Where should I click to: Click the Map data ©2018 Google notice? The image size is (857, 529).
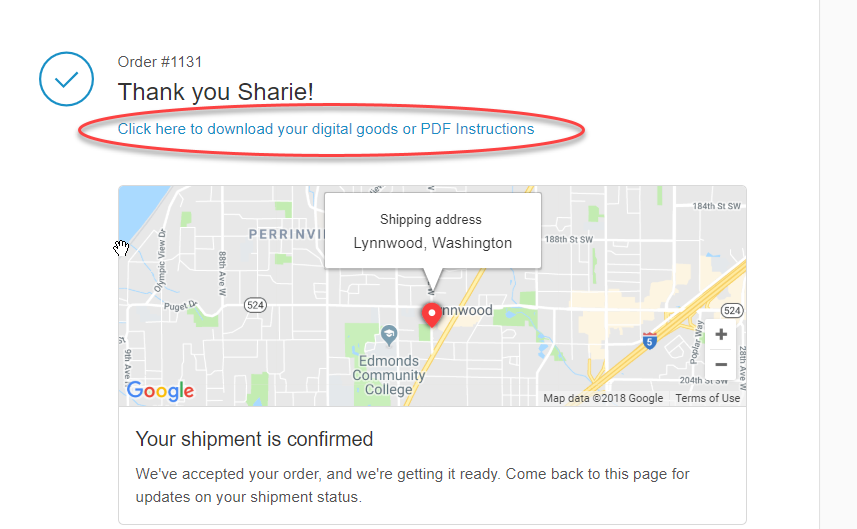603,398
